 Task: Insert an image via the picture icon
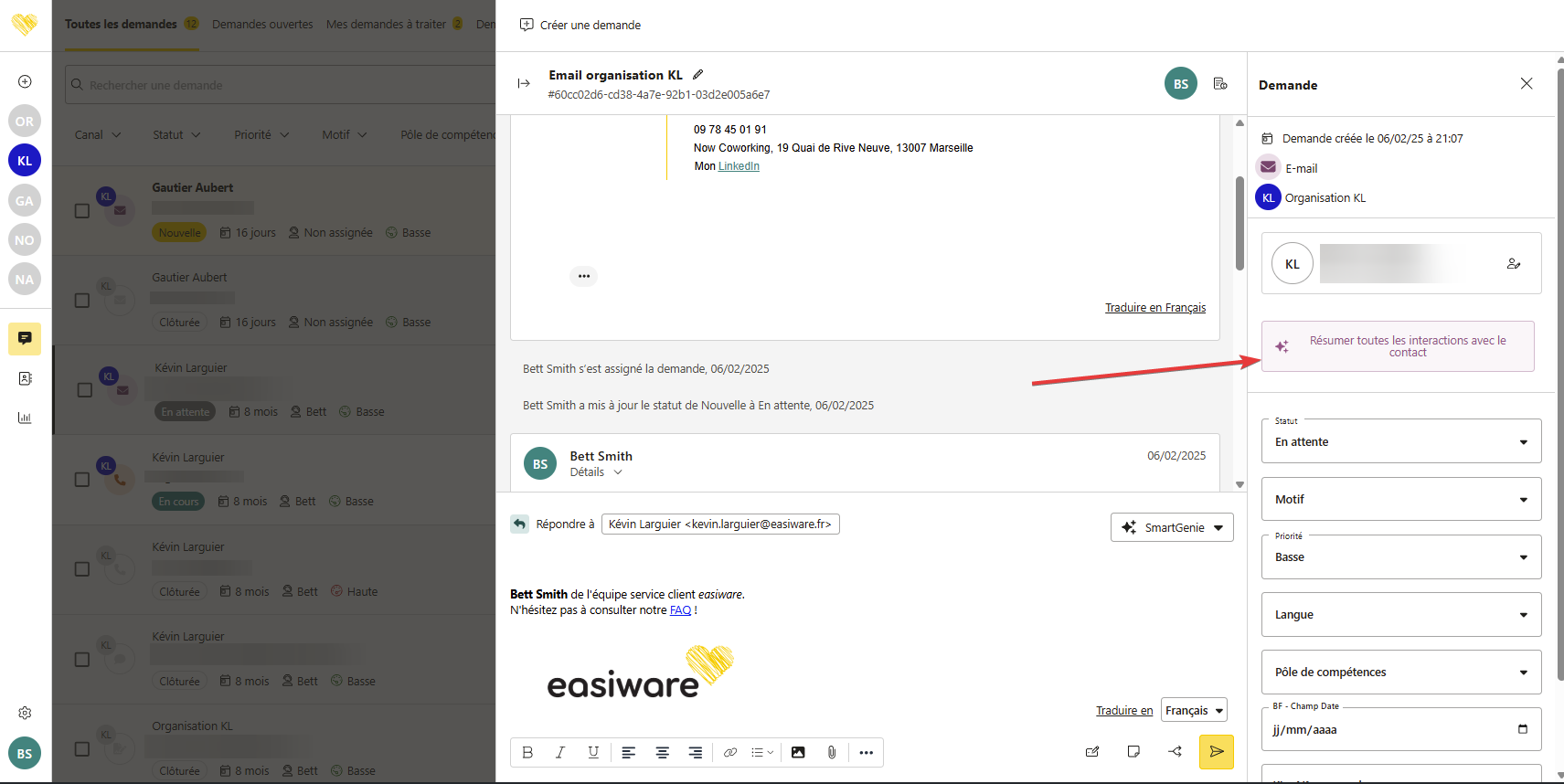[x=798, y=752]
